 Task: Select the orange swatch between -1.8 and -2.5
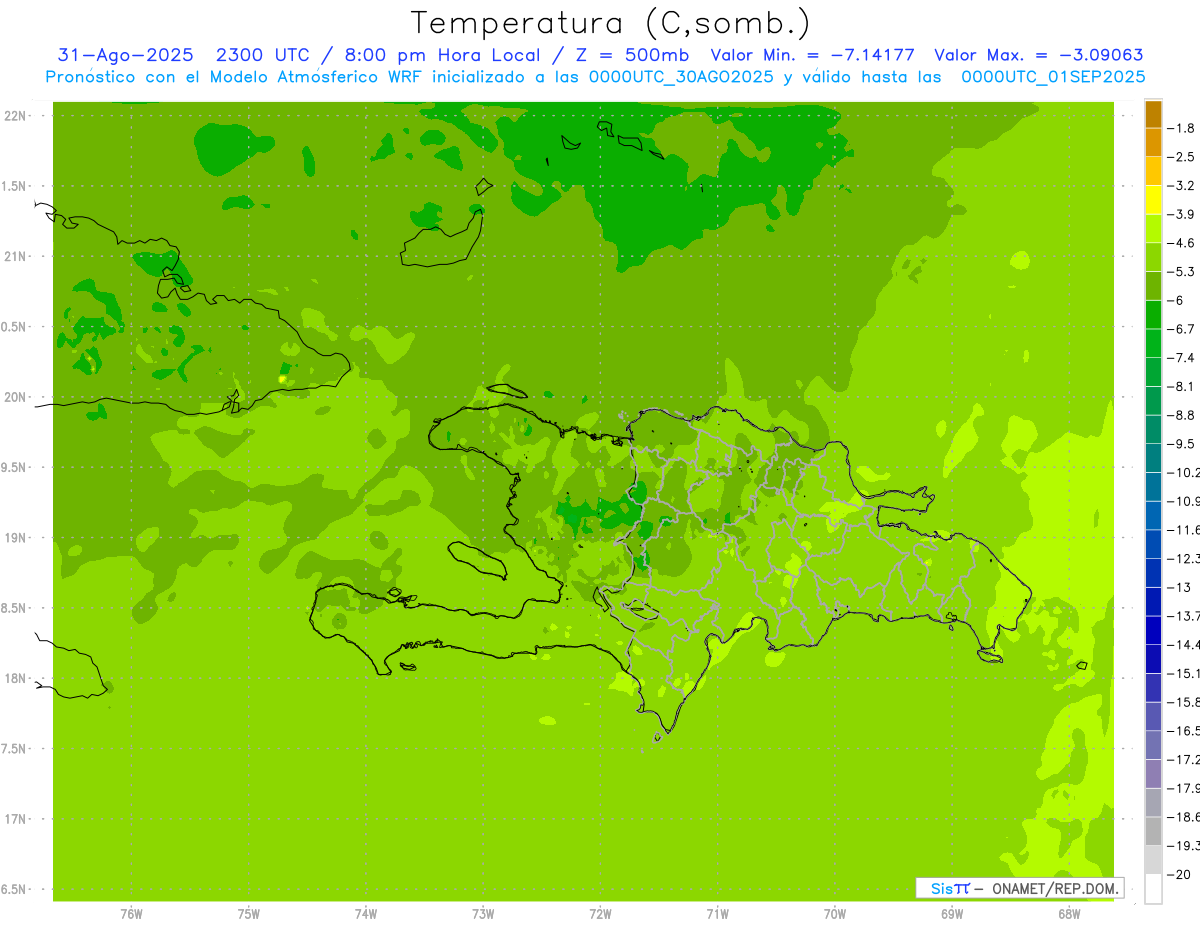[x=1153, y=143]
